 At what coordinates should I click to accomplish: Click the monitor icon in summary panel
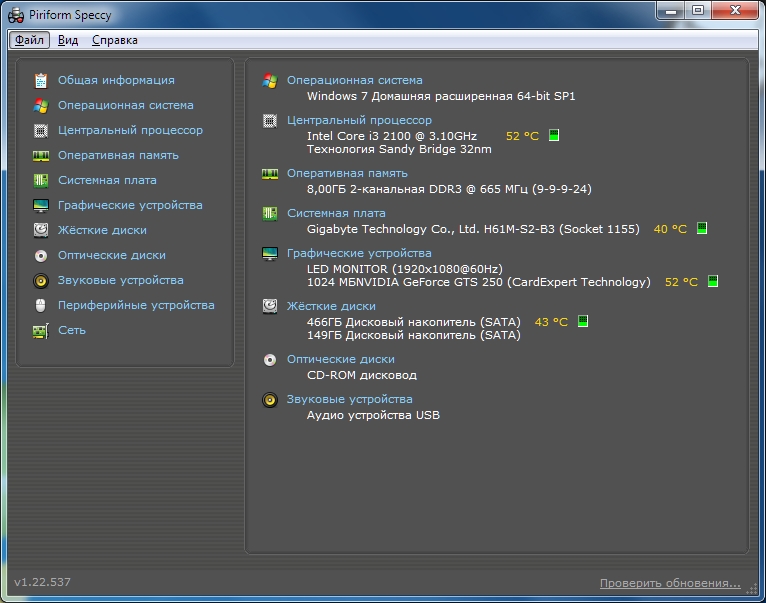click(270, 254)
